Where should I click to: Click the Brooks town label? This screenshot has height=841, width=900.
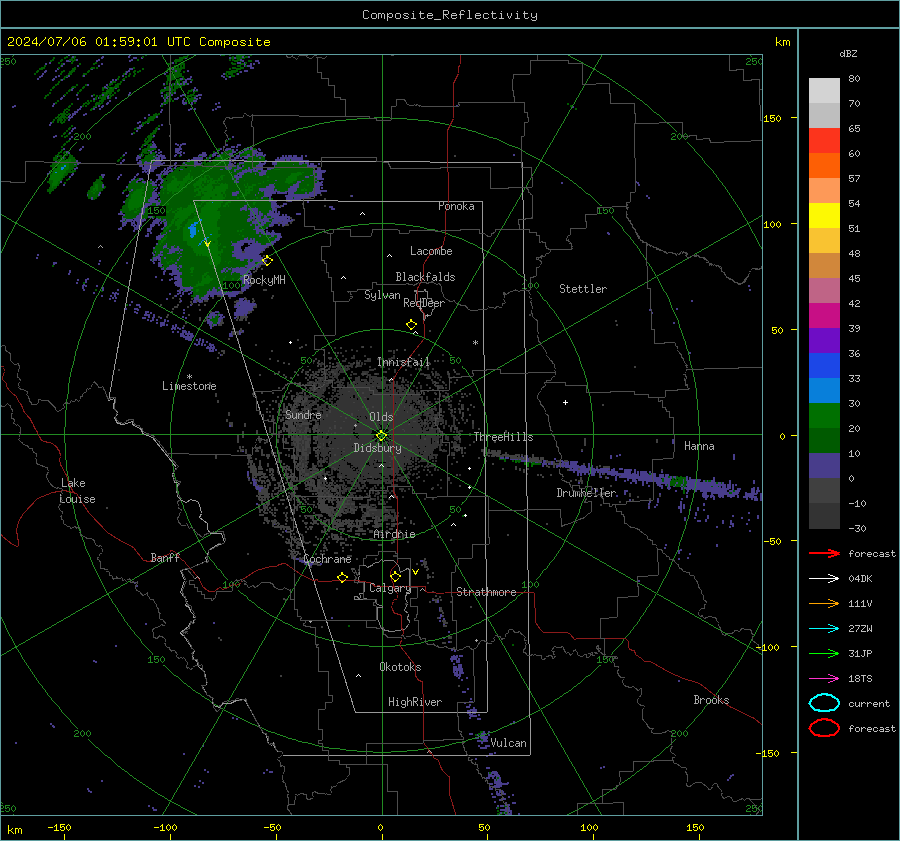click(711, 700)
